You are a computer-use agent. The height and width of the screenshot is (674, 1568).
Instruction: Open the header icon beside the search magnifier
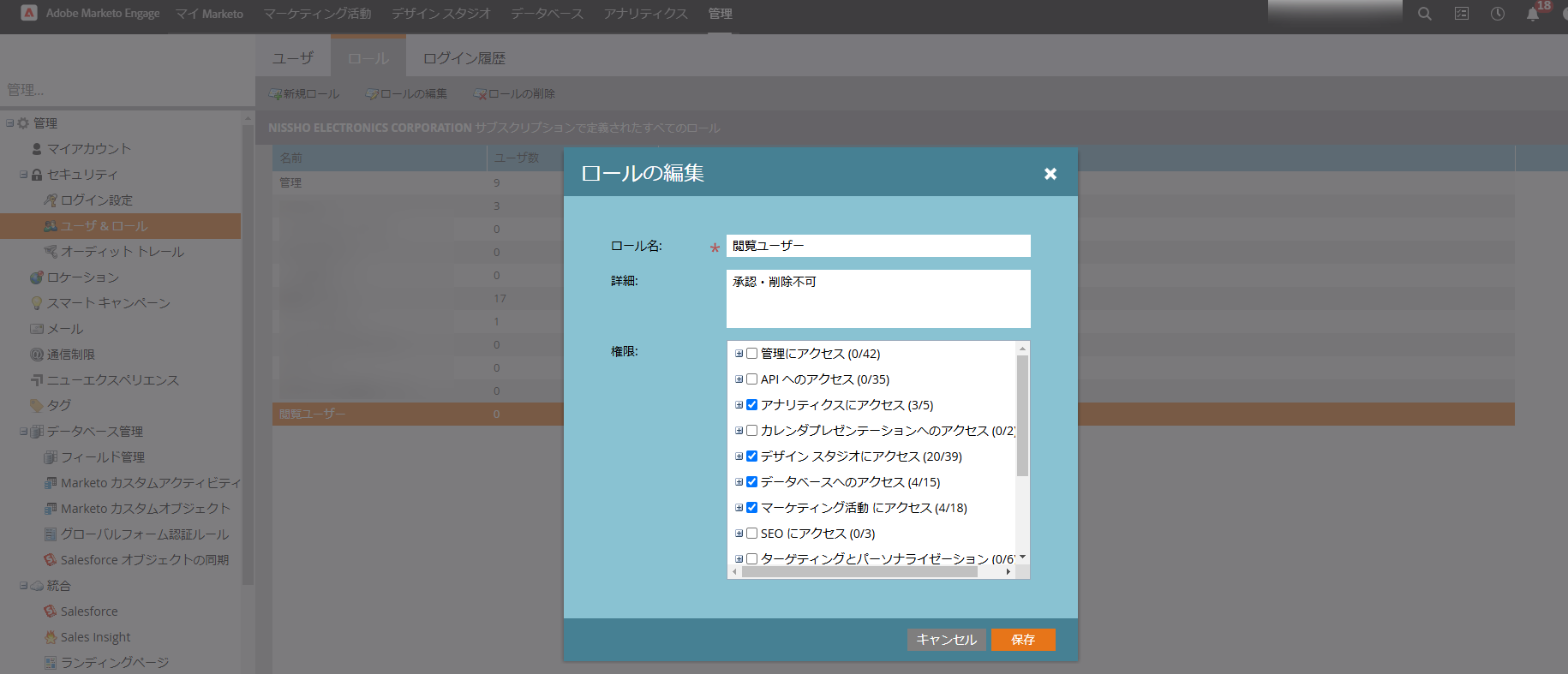point(1462,14)
